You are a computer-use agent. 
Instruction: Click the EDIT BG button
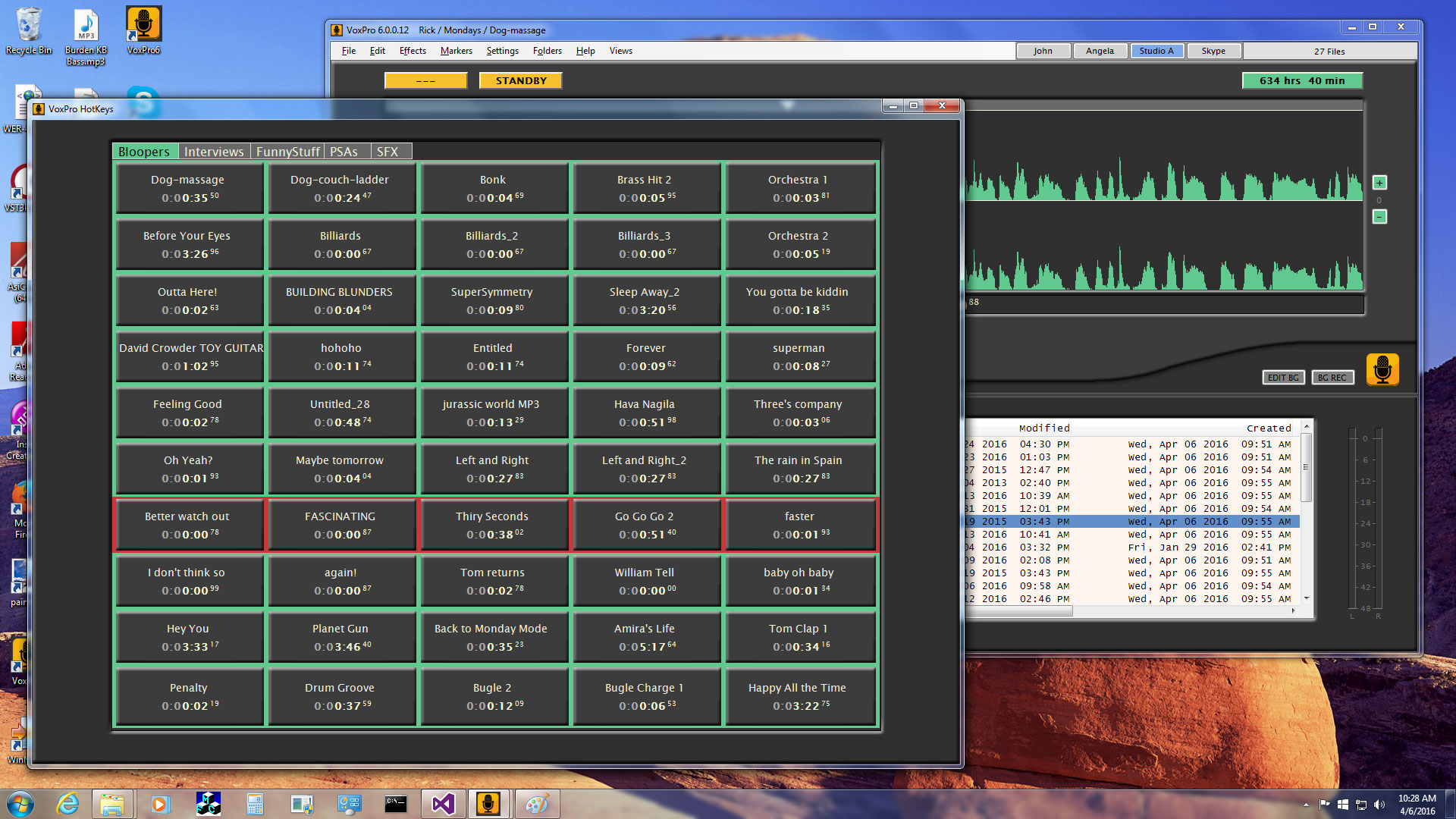pyautogui.click(x=1283, y=378)
